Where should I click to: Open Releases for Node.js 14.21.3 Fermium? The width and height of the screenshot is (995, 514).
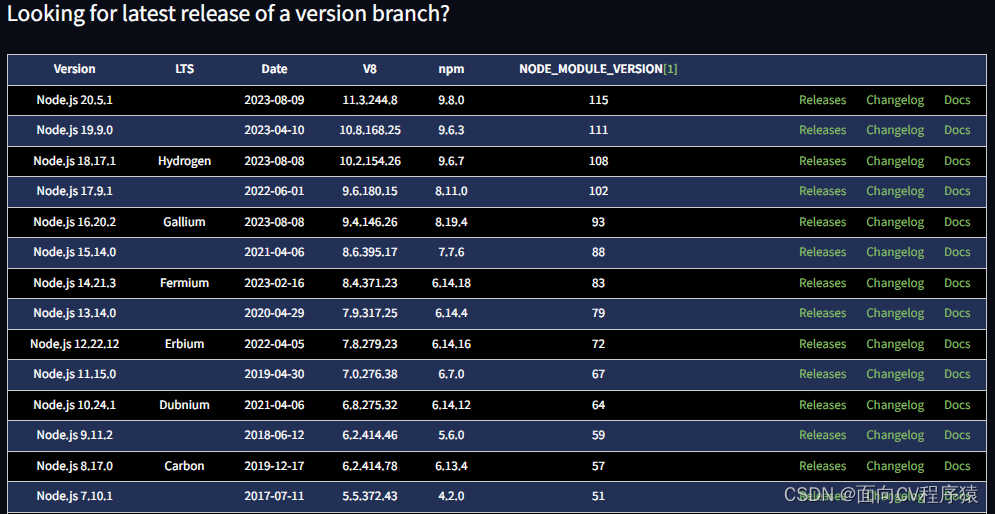[822, 283]
